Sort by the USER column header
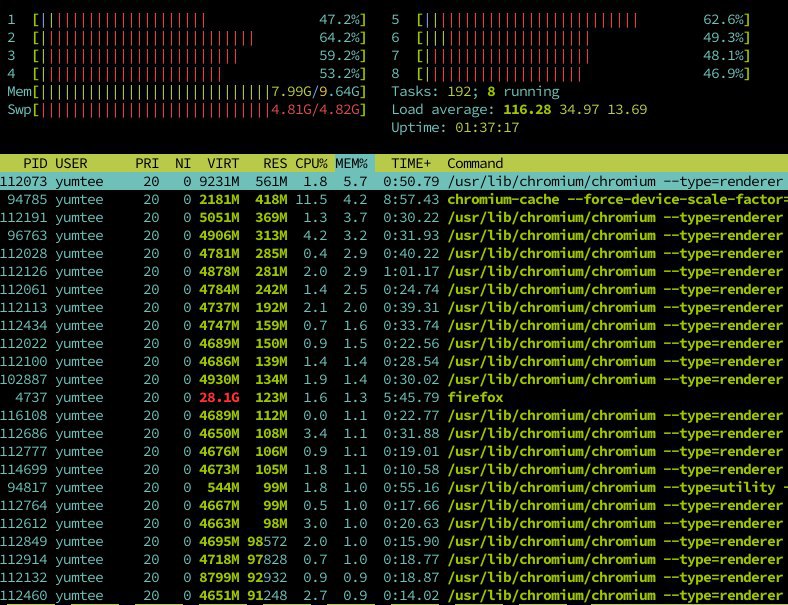The image size is (788, 605). tap(71, 163)
